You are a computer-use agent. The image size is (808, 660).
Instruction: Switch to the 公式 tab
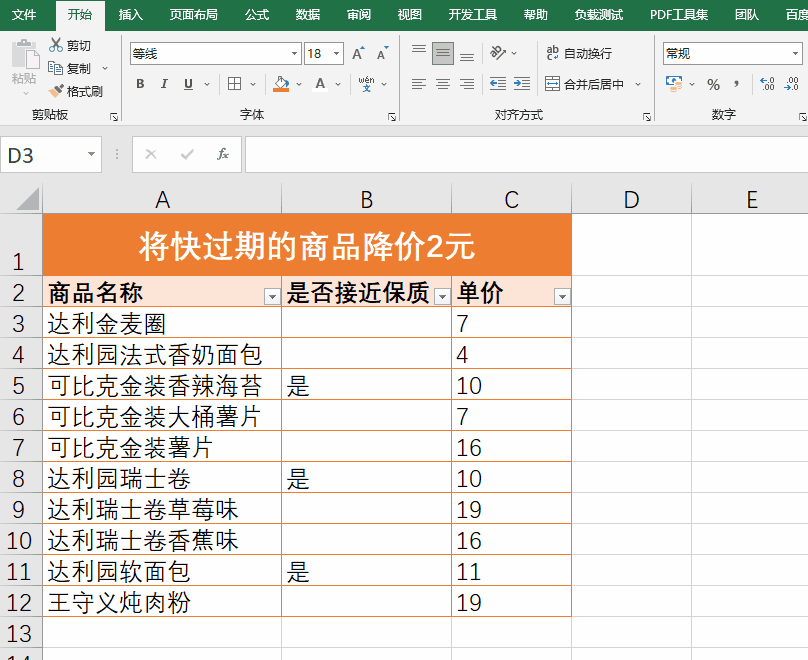257,14
